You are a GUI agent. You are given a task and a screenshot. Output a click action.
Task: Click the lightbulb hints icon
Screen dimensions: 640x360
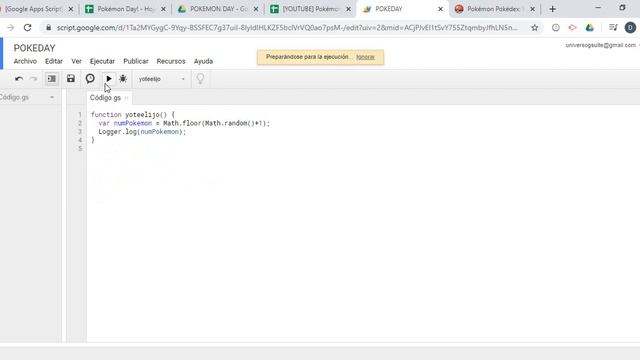[200, 78]
